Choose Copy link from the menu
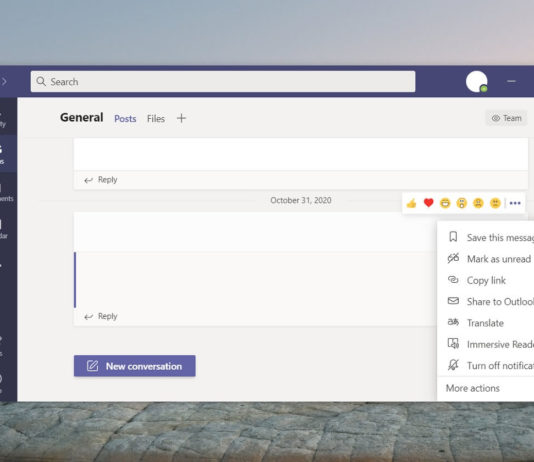Screen dimensions: 534x462 486,280
